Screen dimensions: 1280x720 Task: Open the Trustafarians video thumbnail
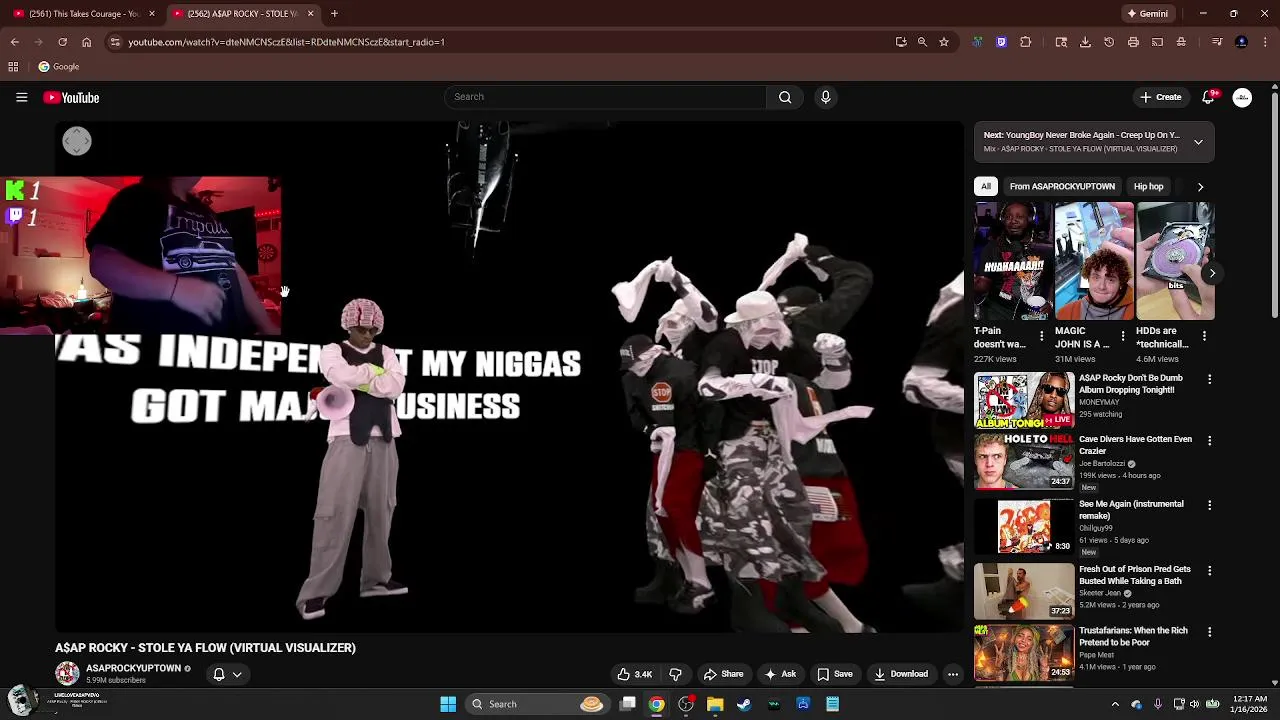tap(1024, 652)
